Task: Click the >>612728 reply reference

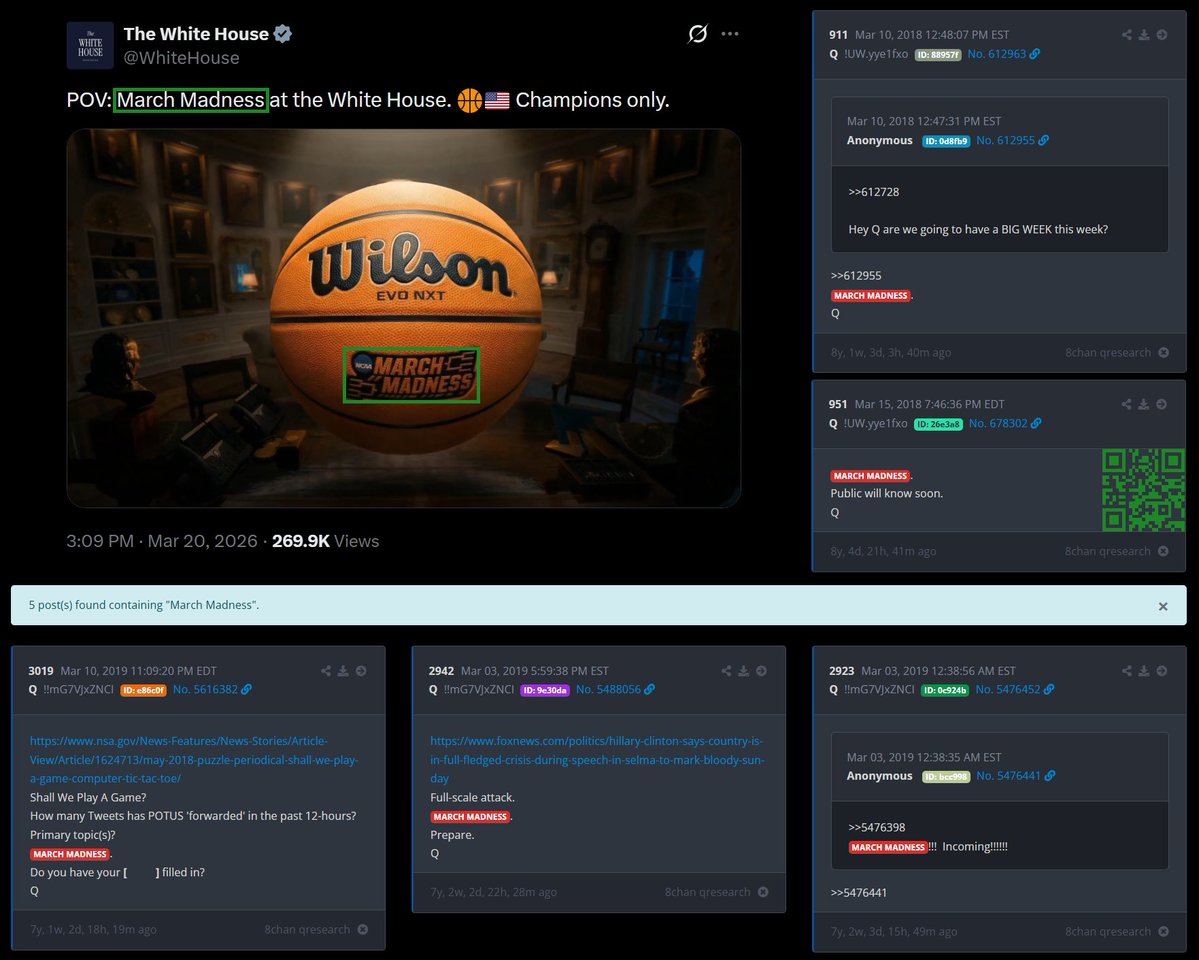Action: (x=873, y=192)
